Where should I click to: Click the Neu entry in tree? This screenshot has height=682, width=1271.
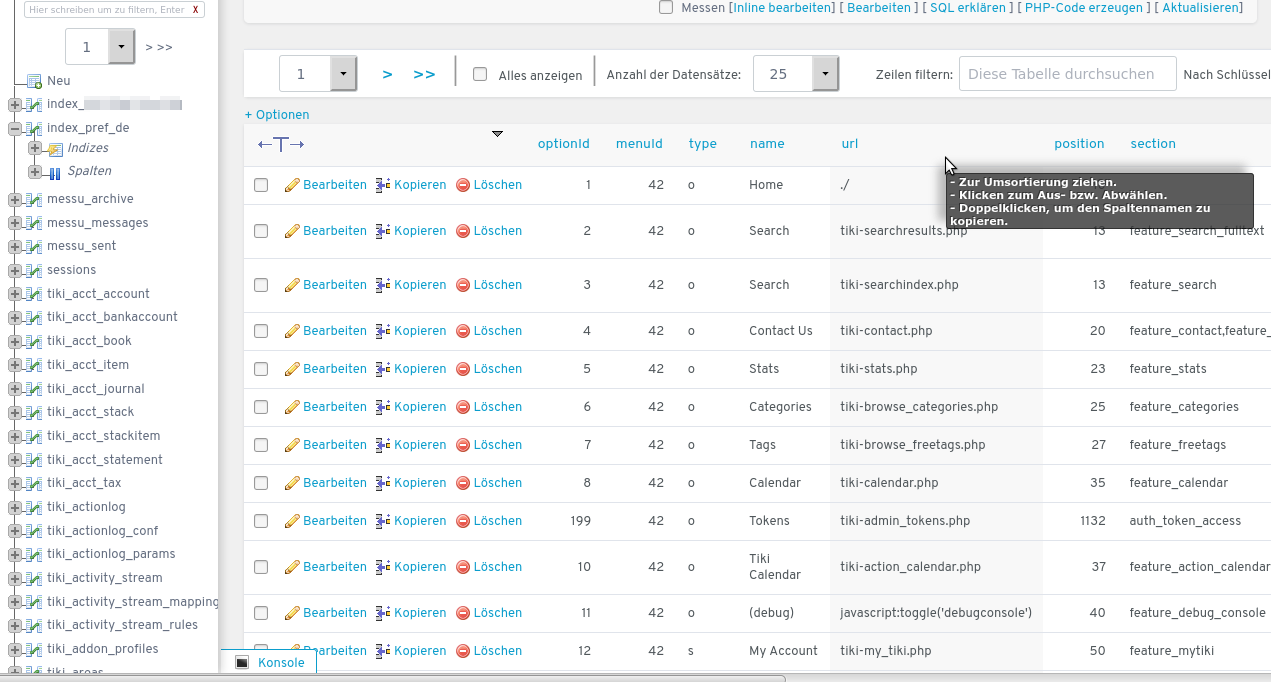58,81
